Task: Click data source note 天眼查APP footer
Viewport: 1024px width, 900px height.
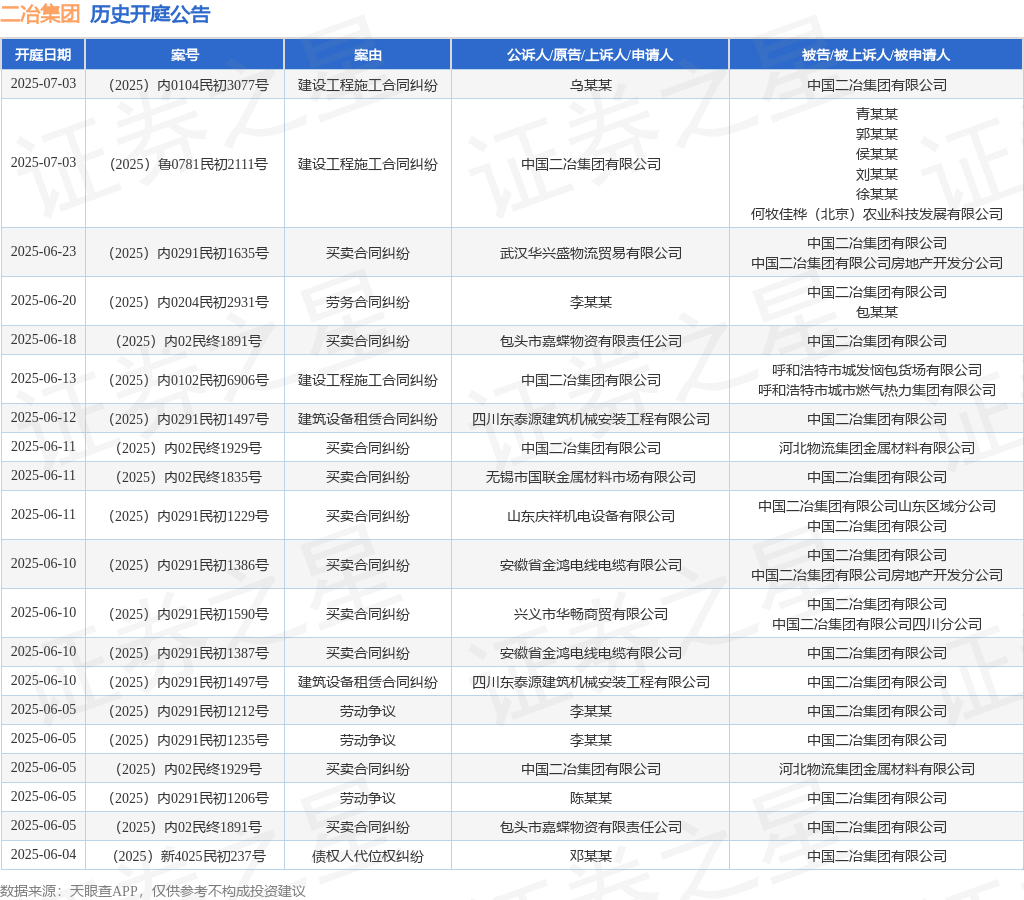Action: [x=152, y=891]
